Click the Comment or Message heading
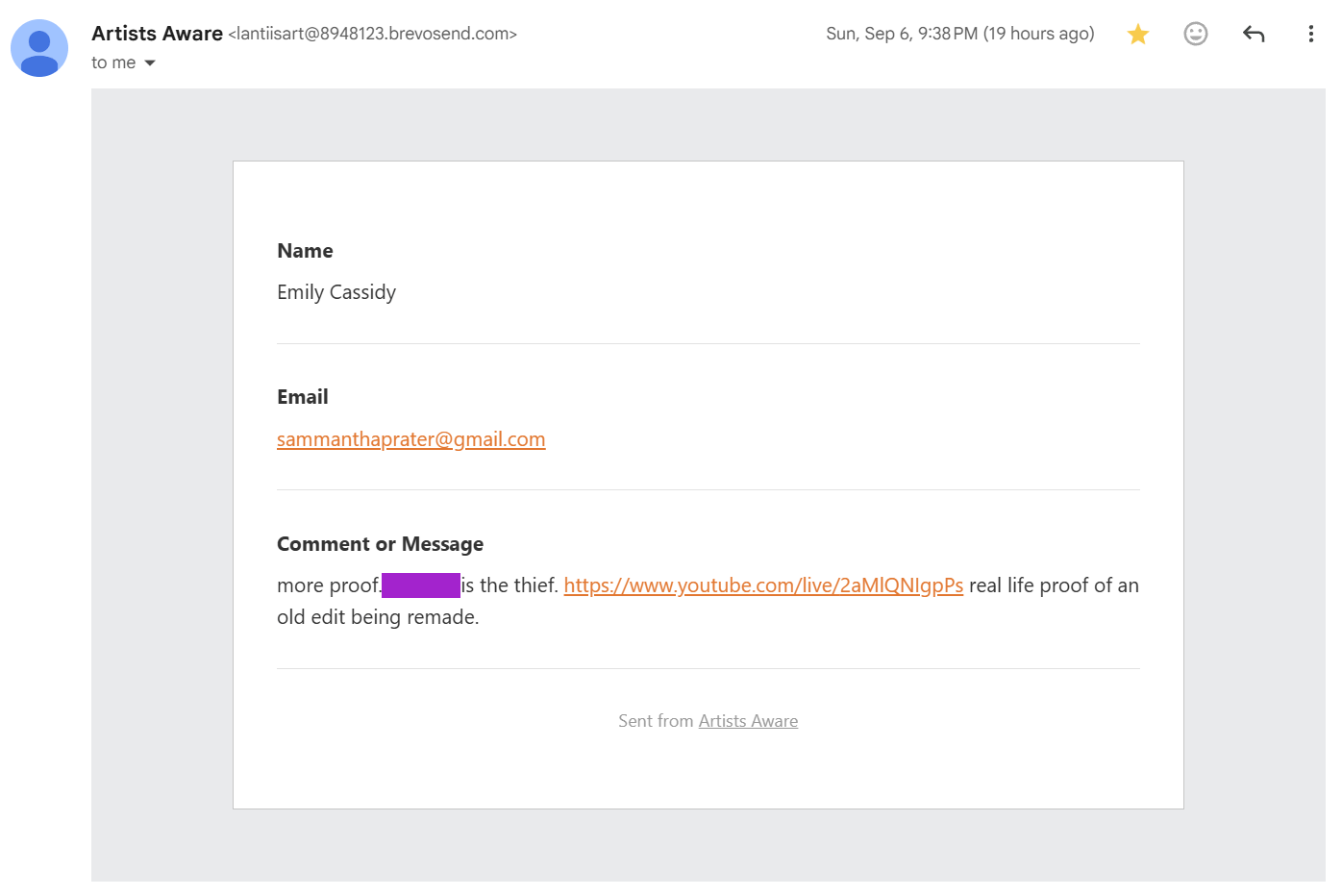Viewport: 1342px width, 896px height. tap(380, 544)
